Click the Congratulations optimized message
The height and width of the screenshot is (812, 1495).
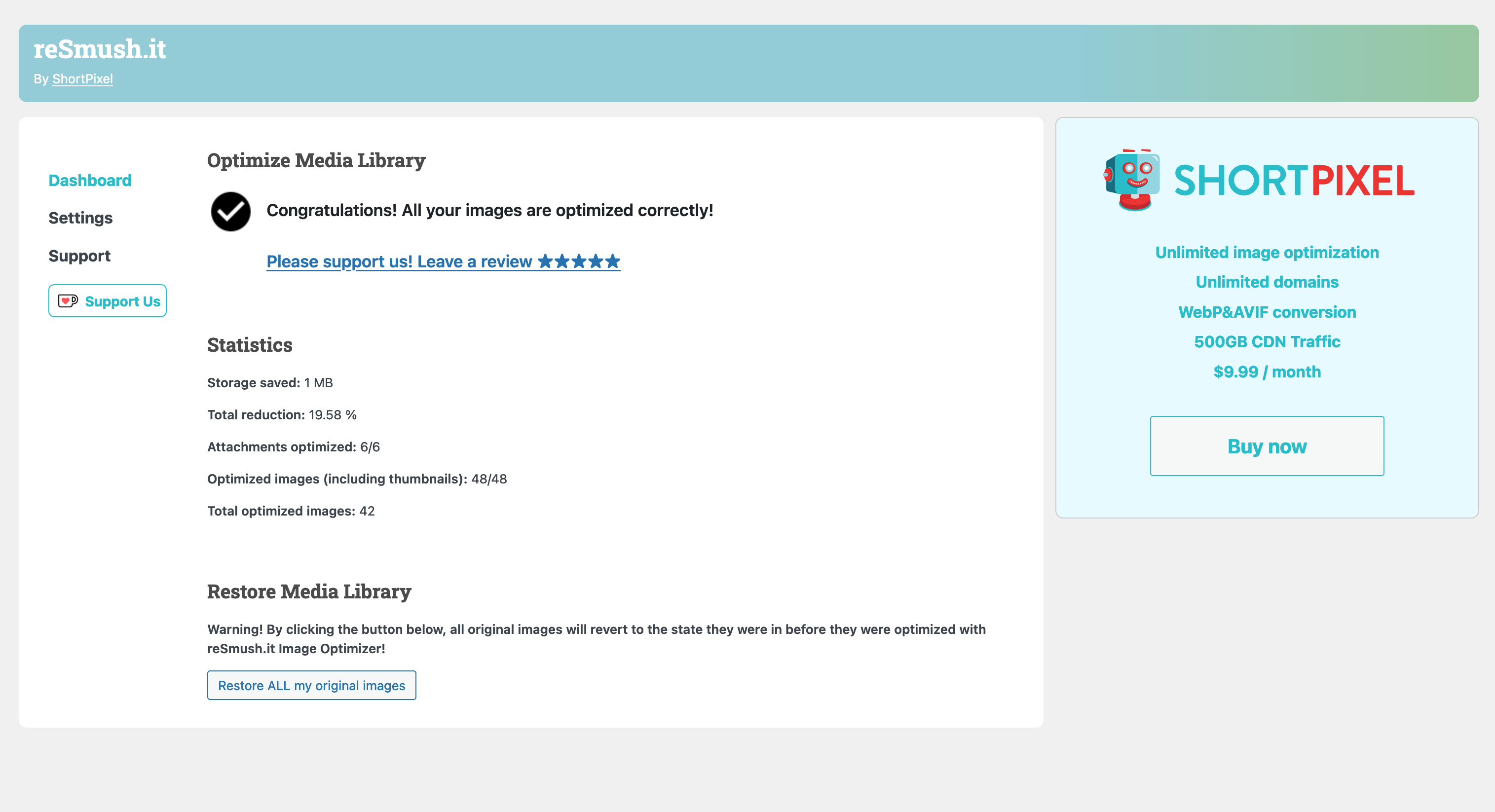[x=490, y=211]
